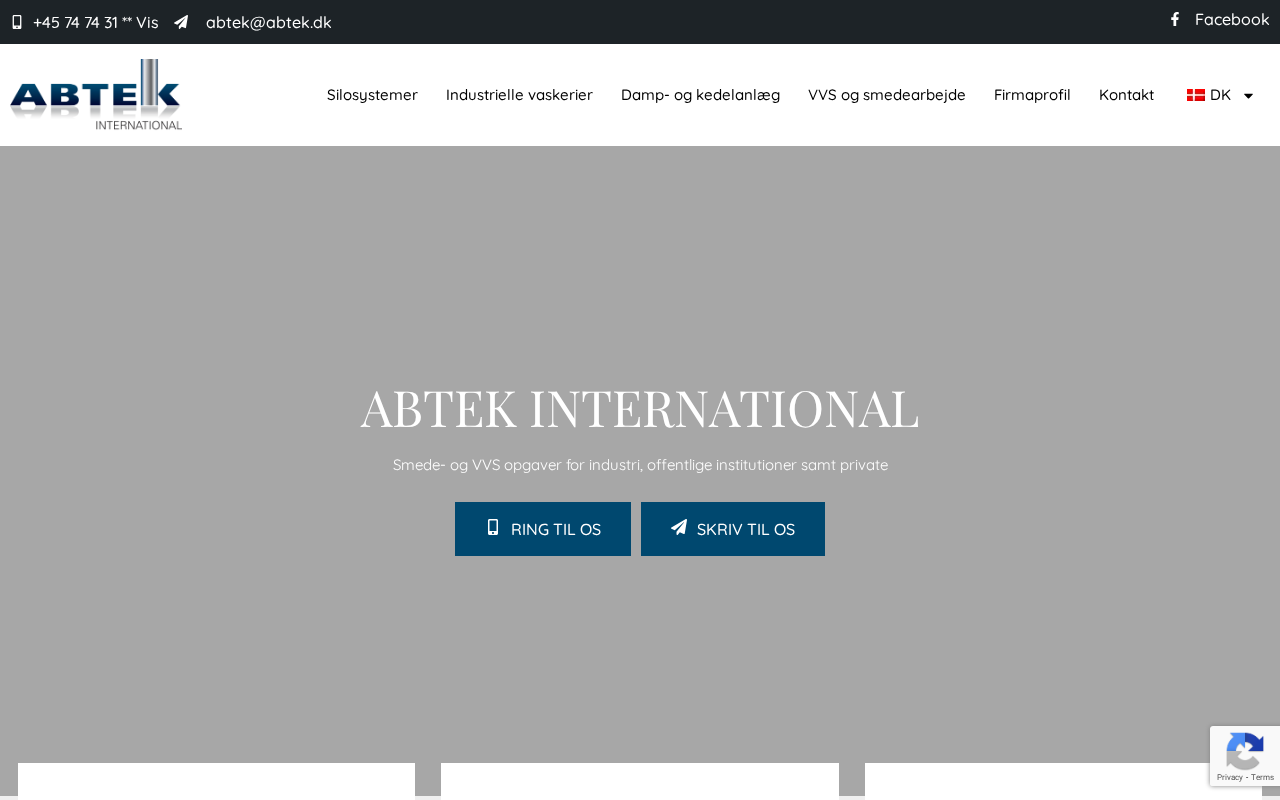Open the reCAPTCHA Privacy link
This screenshot has width=1280, height=800.
(x=1229, y=777)
